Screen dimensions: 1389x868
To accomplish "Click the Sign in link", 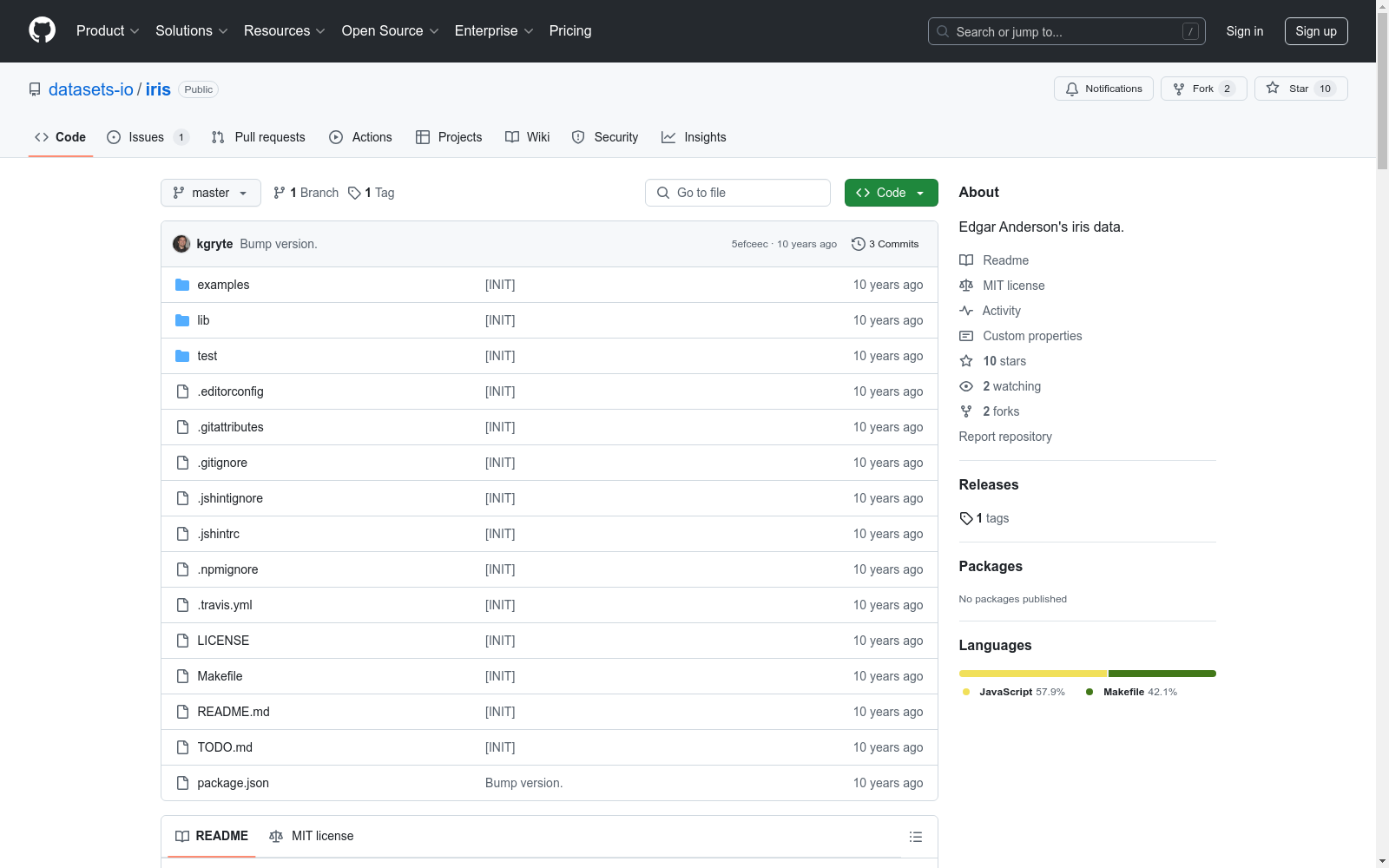I will click(x=1245, y=31).
